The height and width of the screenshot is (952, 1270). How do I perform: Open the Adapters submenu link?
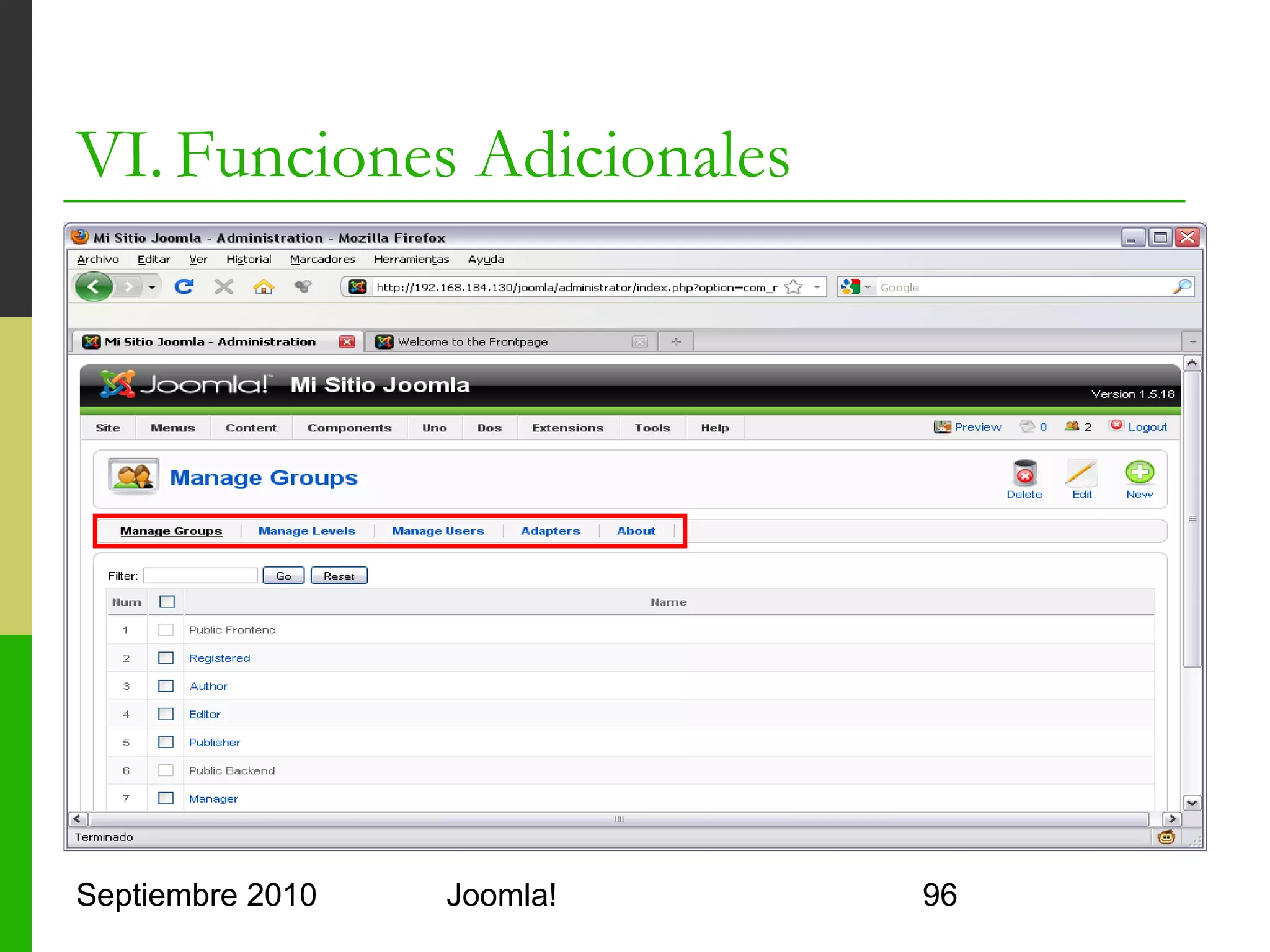tap(551, 531)
